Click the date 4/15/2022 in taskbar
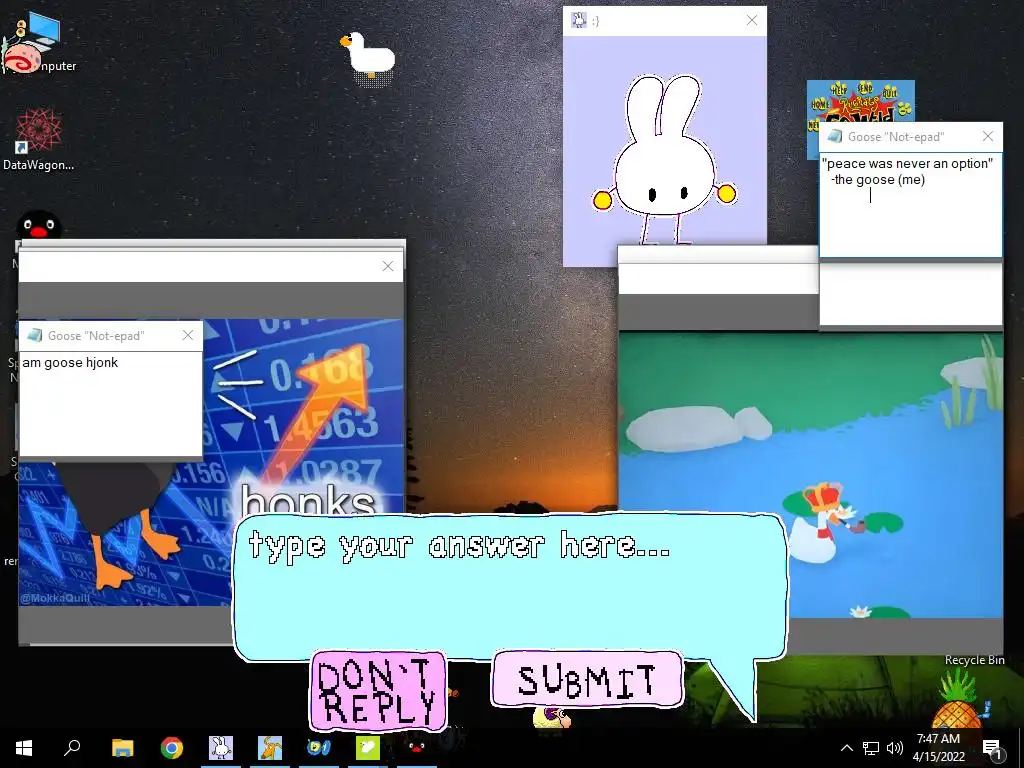The image size is (1024, 768). (938, 757)
